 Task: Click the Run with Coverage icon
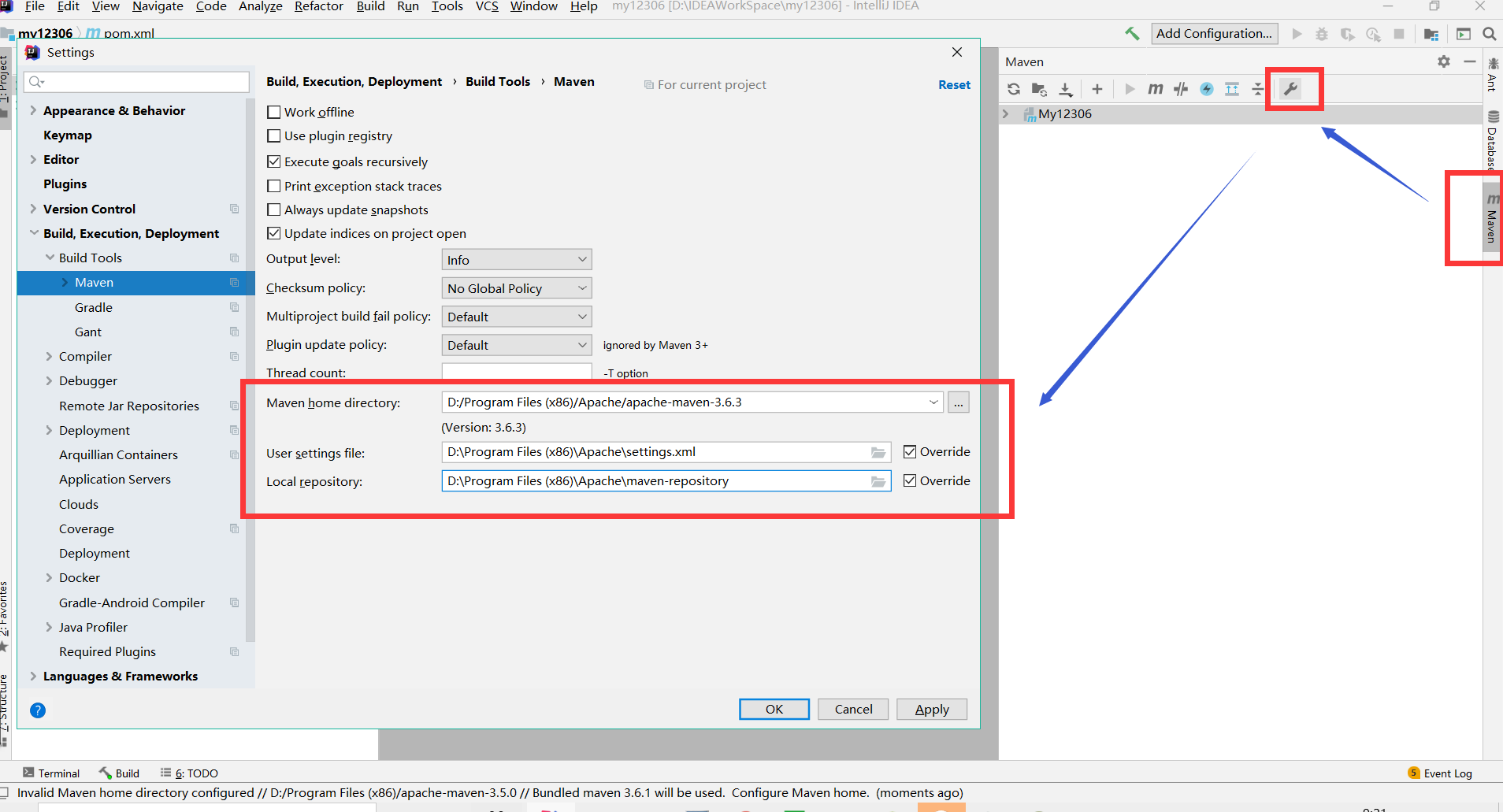click(1348, 34)
